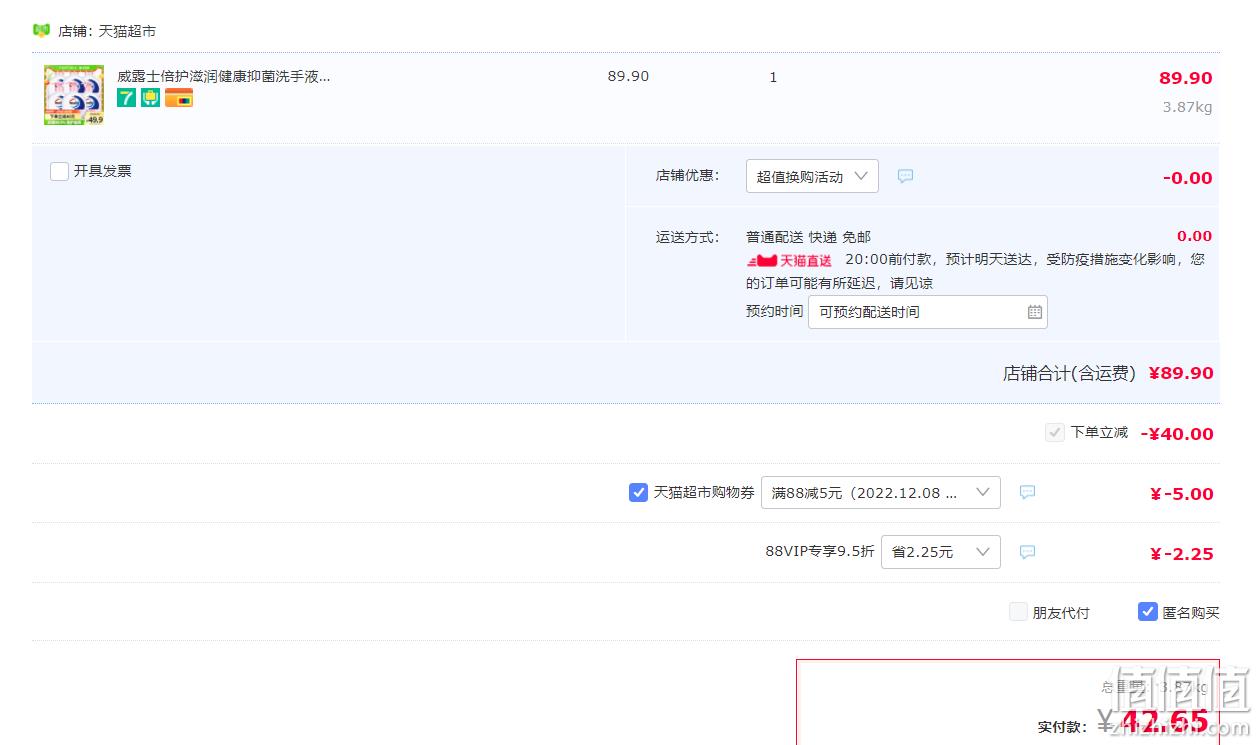This screenshot has height=745, width=1259.
Task: Click the green 天猫超市 shop icon
Action: 42,30
